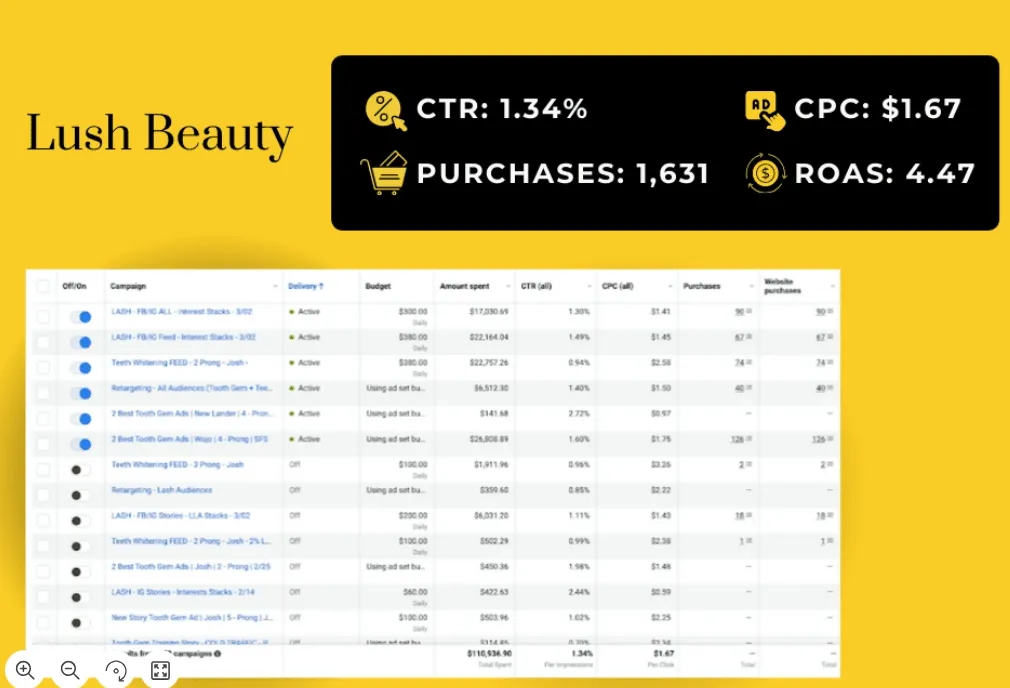
Task: Click the sort arrow beside Delivery header
Action: [x=321, y=286]
